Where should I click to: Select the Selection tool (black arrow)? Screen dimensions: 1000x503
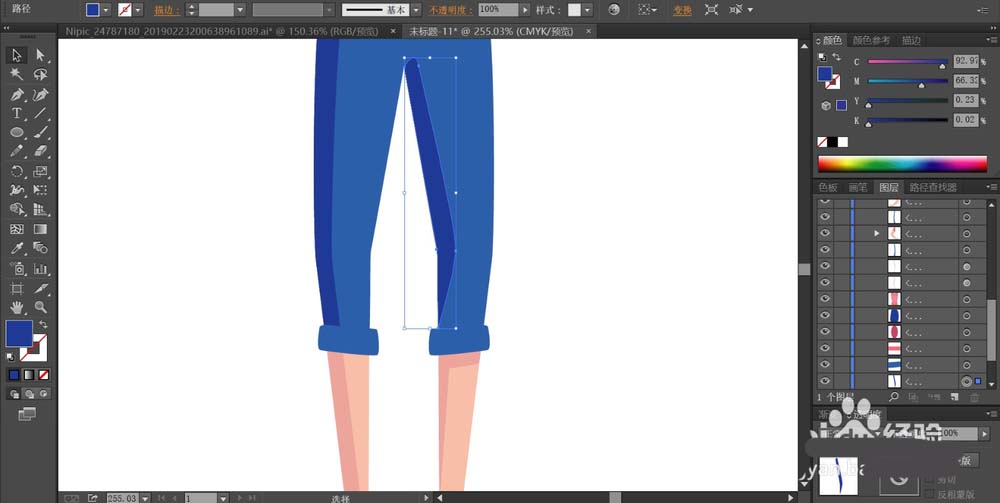[17, 55]
